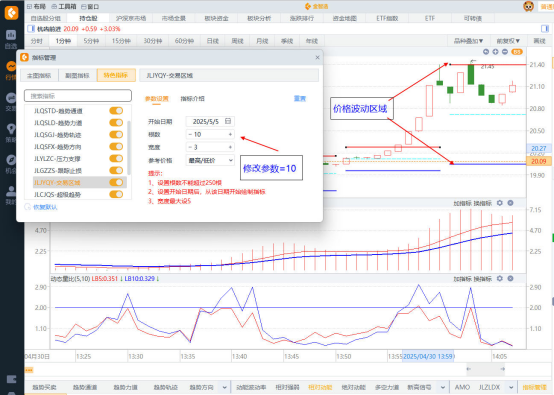Click the close-circle icon of lower sub-chart
The height and width of the screenshot is (395, 554).
click(x=511, y=278)
